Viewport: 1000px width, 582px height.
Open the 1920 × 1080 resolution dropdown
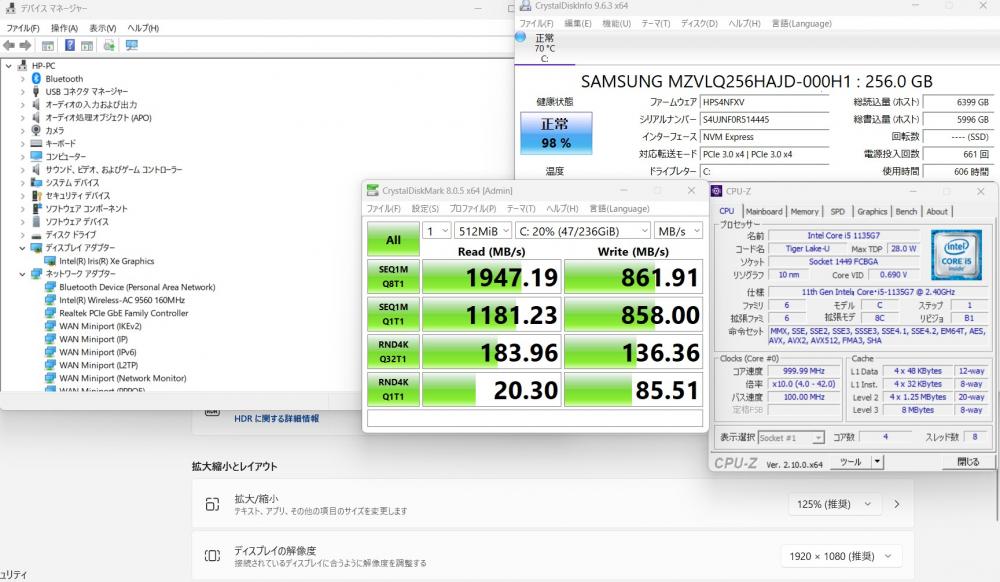pyautogui.click(x=839, y=556)
